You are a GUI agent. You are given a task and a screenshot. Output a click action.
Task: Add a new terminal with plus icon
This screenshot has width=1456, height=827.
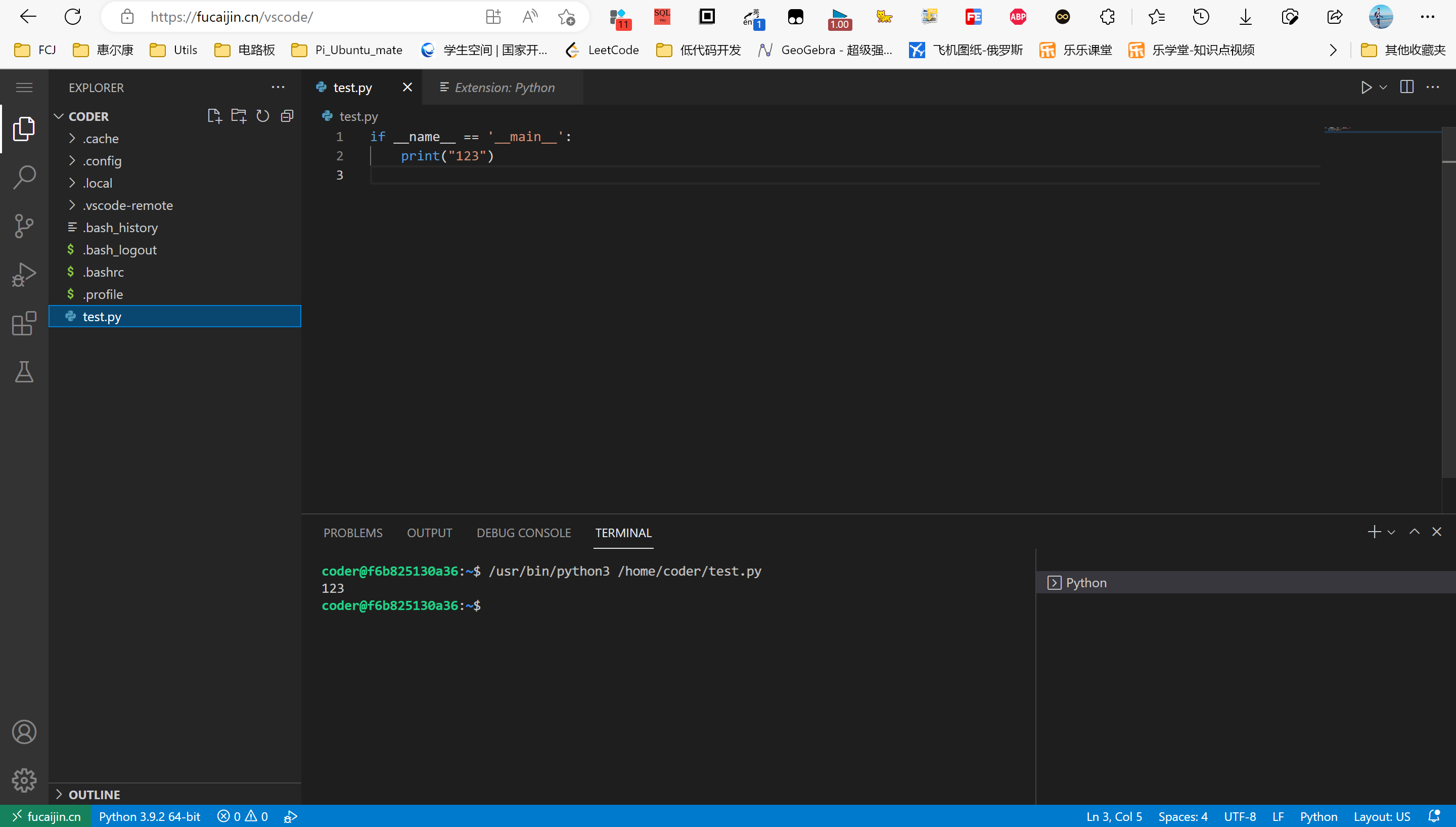click(x=1374, y=532)
